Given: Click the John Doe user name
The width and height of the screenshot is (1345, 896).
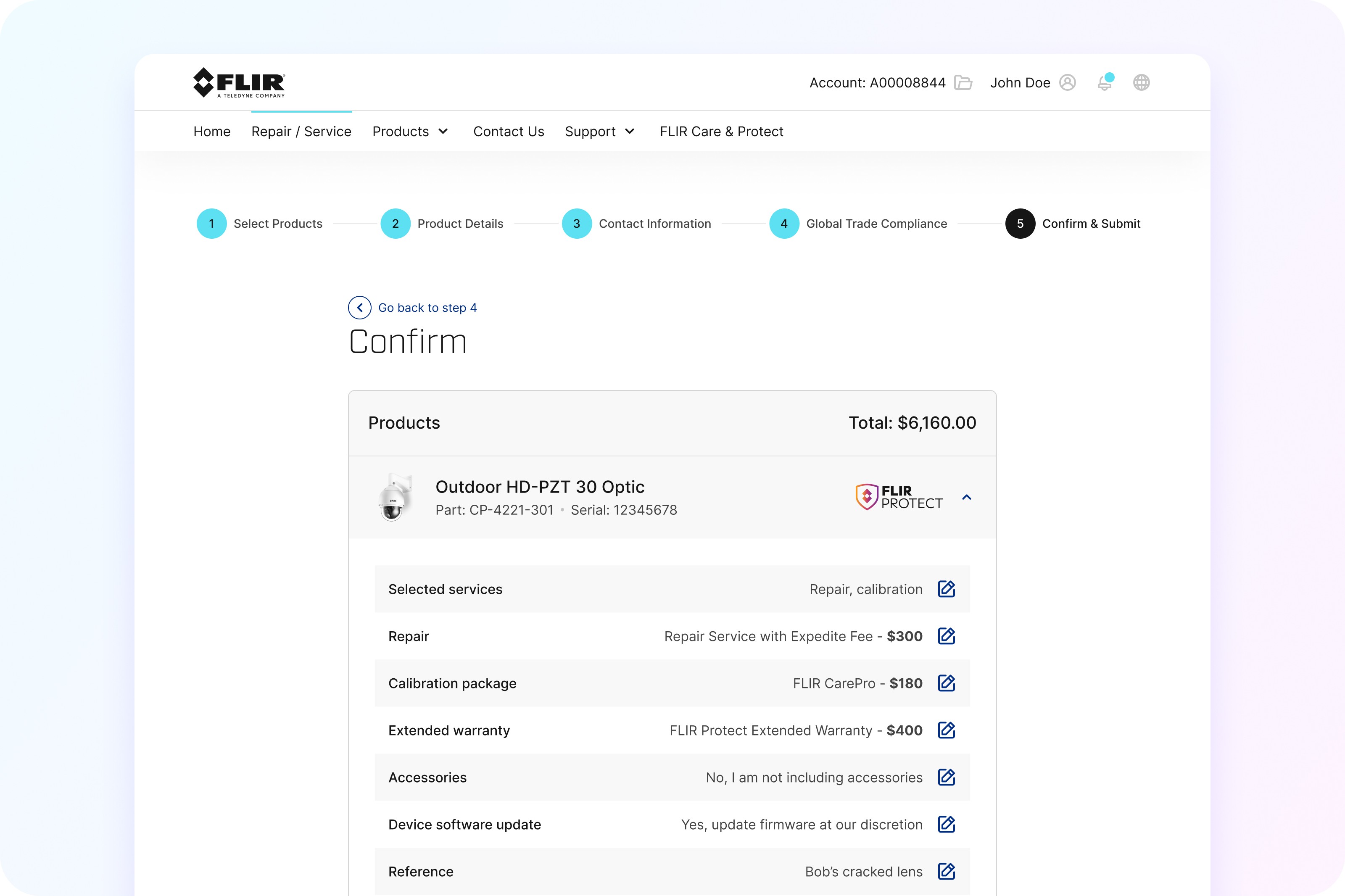Looking at the screenshot, I should (1021, 83).
